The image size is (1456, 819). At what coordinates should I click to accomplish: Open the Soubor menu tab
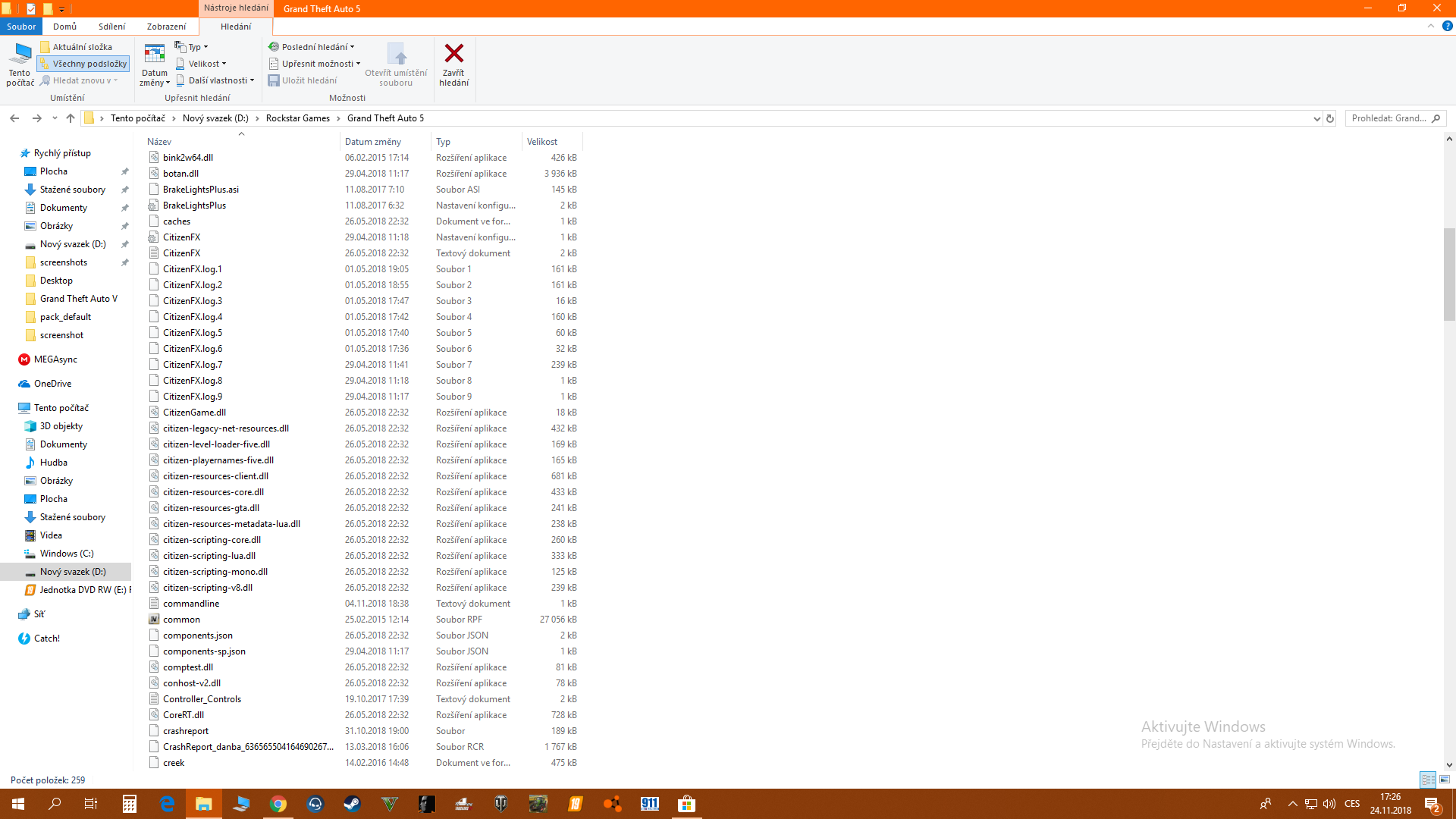(x=21, y=27)
